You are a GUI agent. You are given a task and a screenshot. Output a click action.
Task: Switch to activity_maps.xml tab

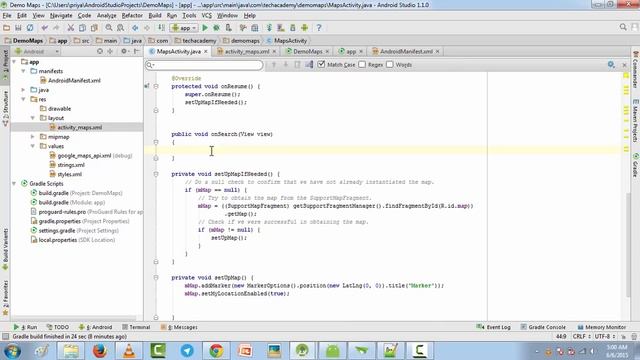pyautogui.click(x=247, y=51)
